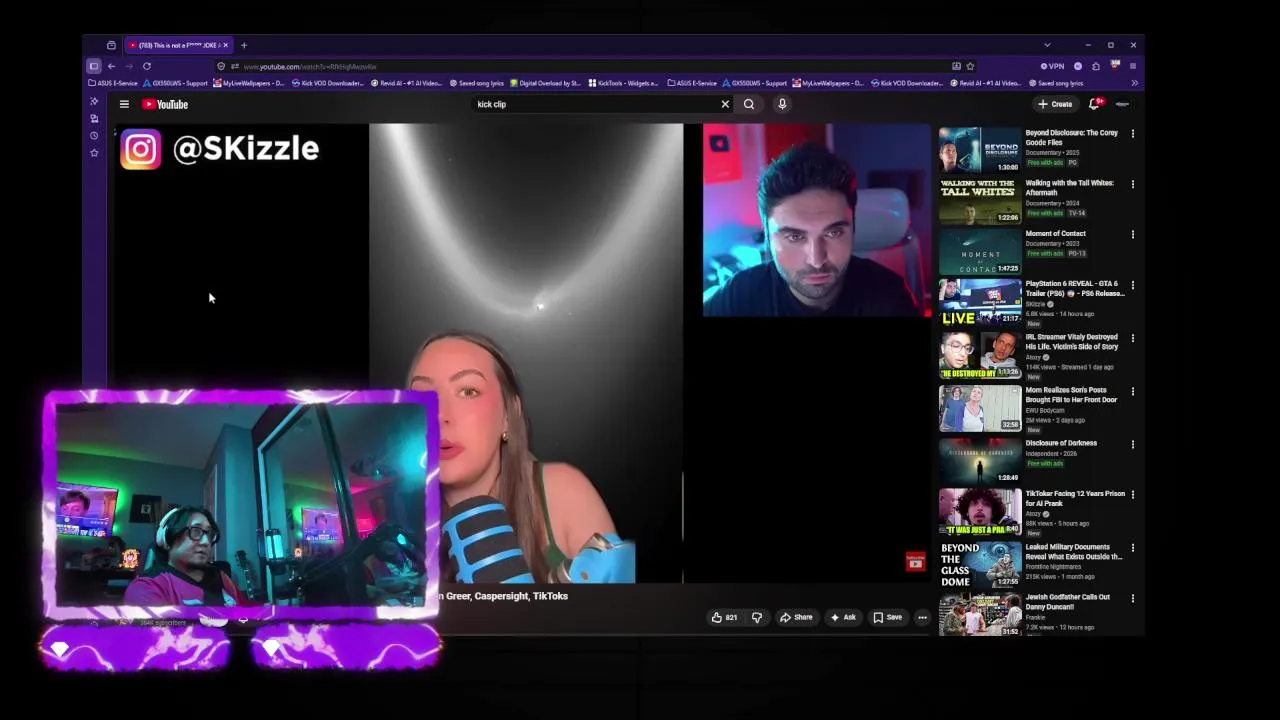The image size is (1280, 720).
Task: Open the sidebar history clock icon
Action: pos(94,135)
